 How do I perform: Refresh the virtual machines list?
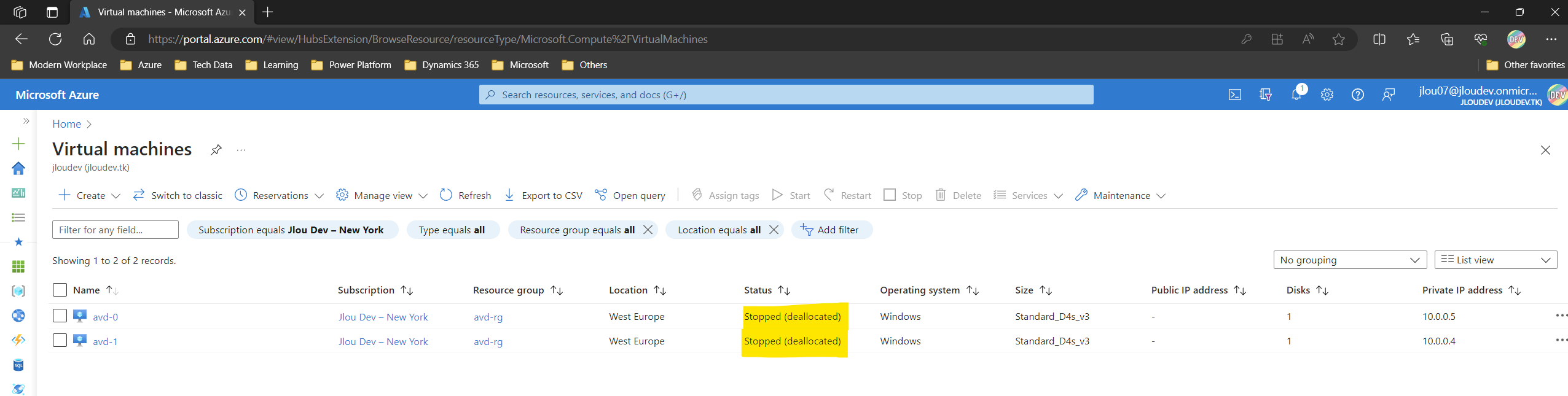click(466, 195)
